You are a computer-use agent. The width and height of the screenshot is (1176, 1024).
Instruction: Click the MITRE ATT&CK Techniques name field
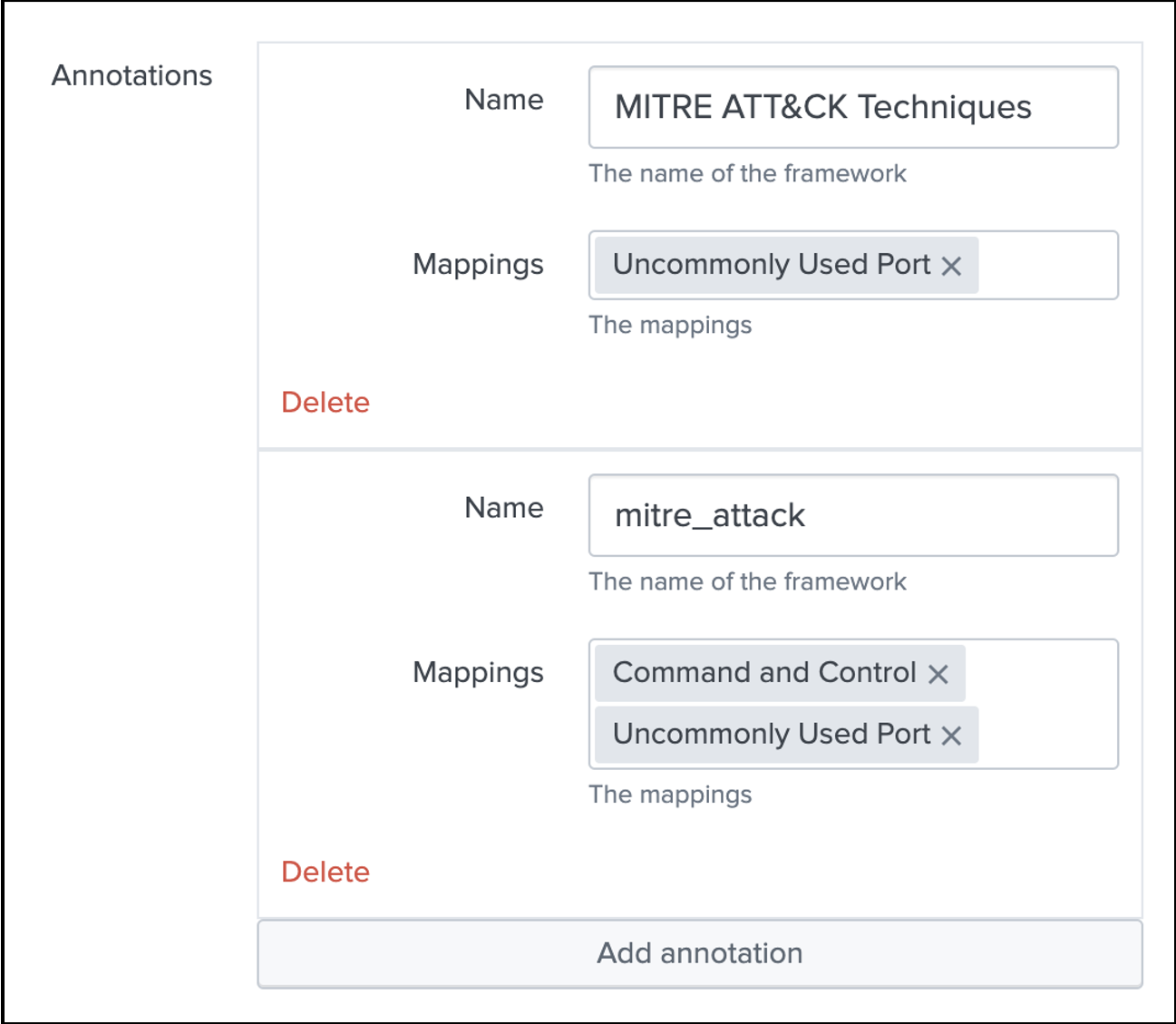pyautogui.click(x=853, y=107)
